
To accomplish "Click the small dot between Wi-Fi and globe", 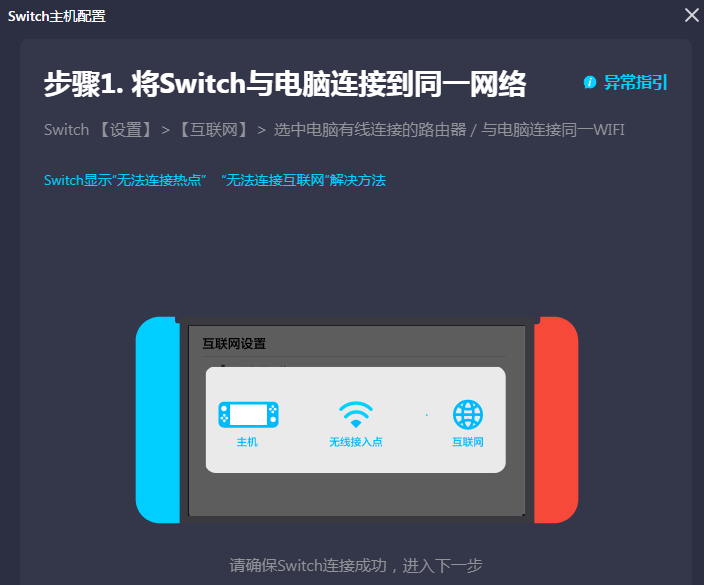I will tap(427, 415).
